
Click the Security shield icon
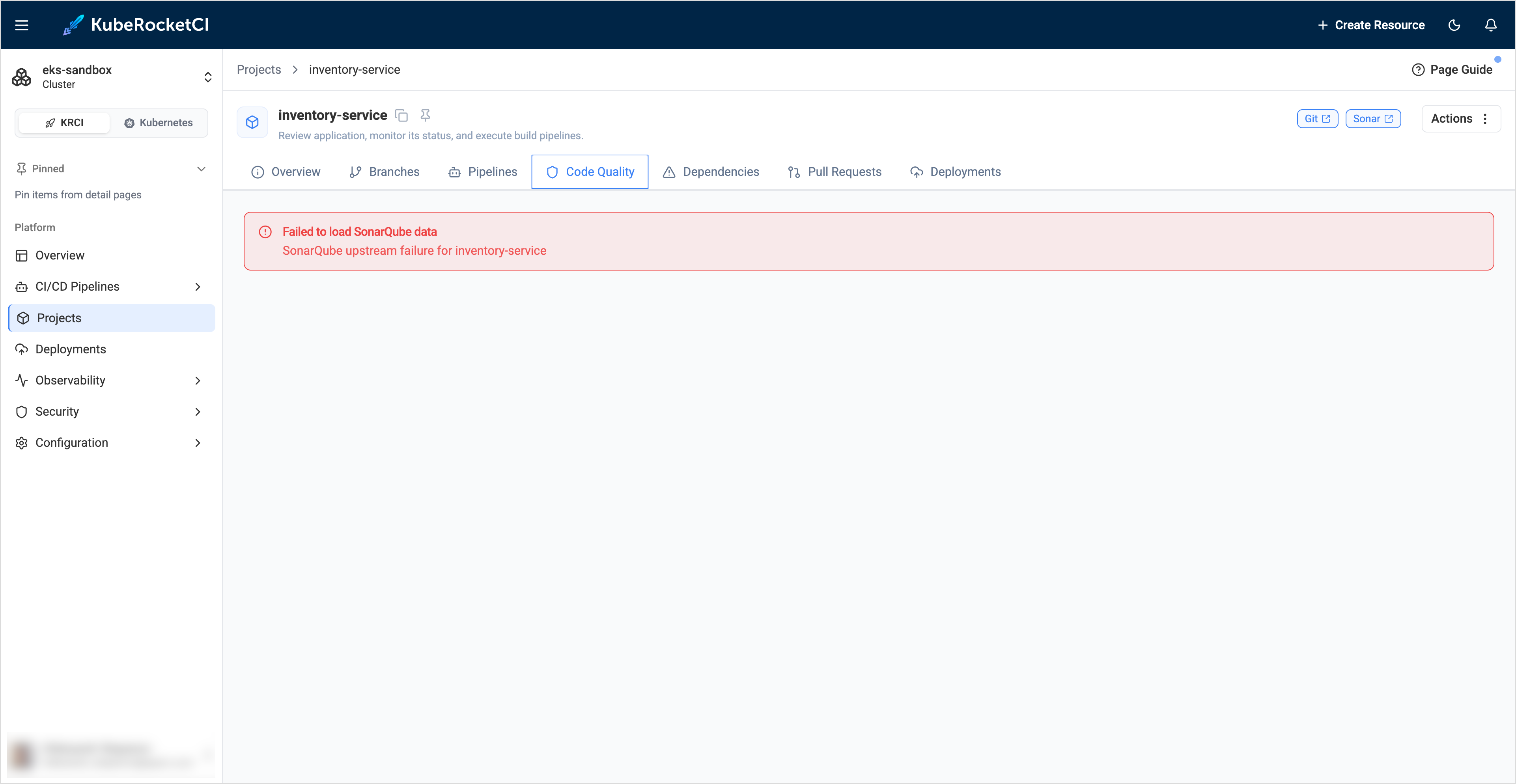pos(22,411)
